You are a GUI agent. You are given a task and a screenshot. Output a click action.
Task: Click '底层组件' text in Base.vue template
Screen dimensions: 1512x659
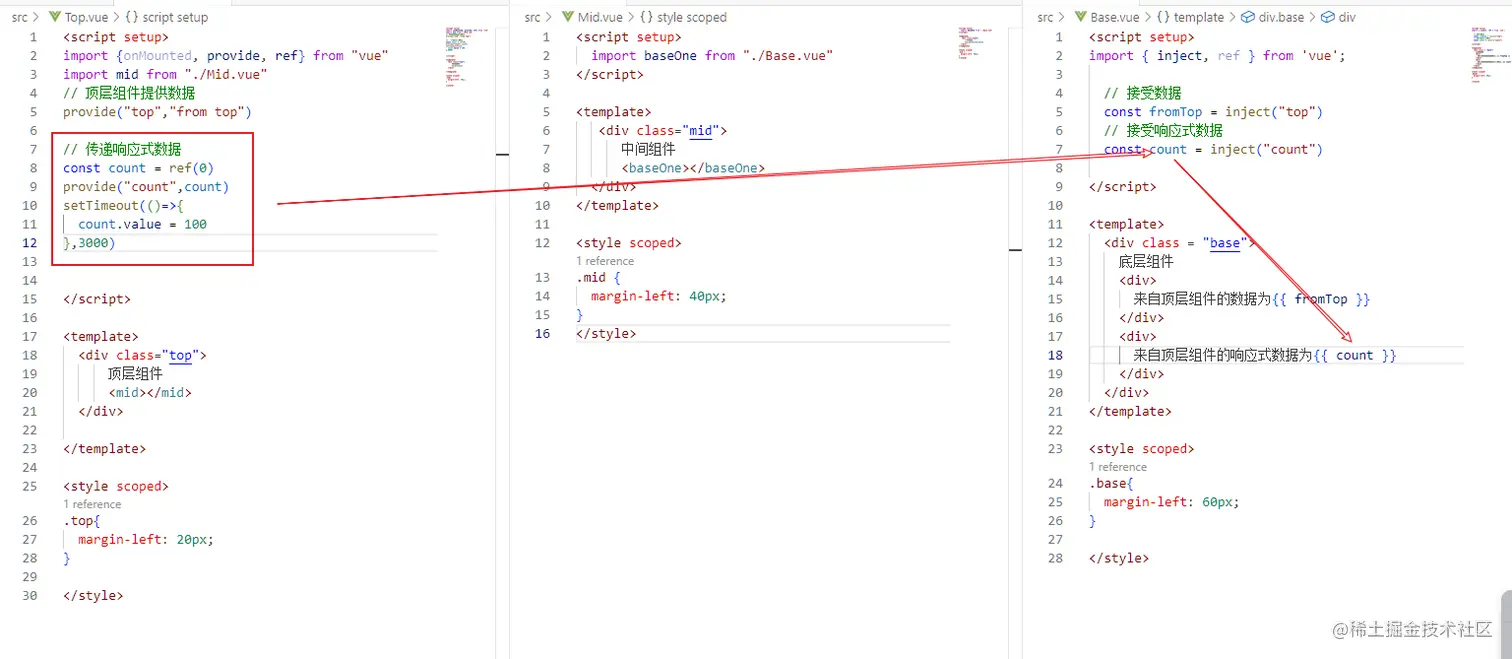point(1146,261)
